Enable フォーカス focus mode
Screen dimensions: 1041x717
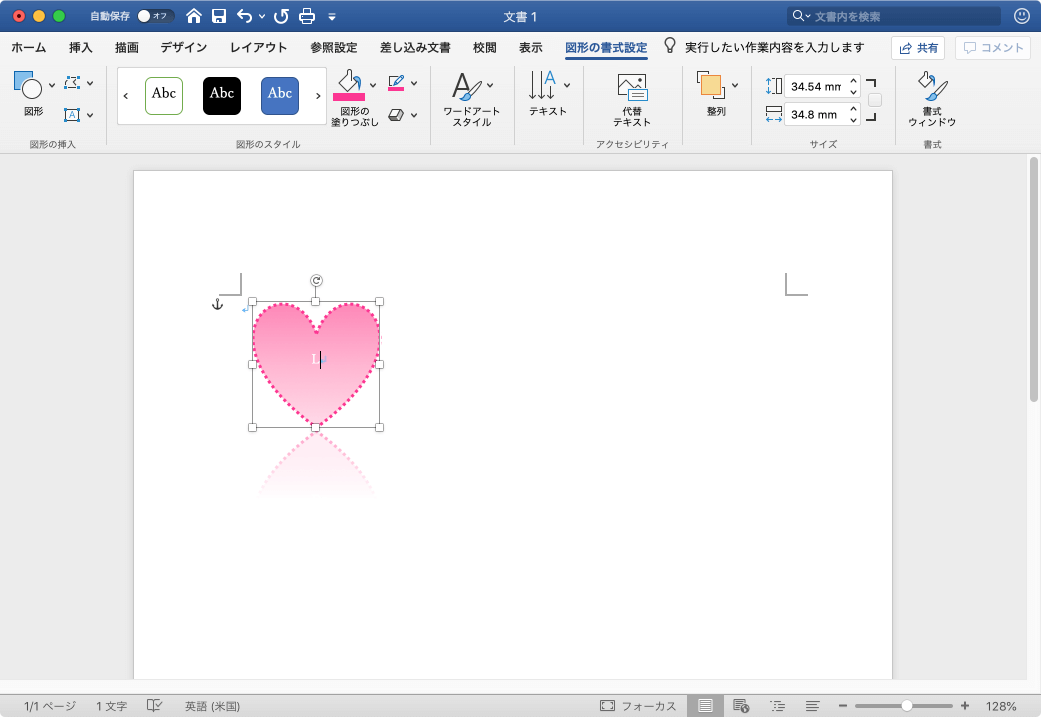pyautogui.click(x=638, y=706)
